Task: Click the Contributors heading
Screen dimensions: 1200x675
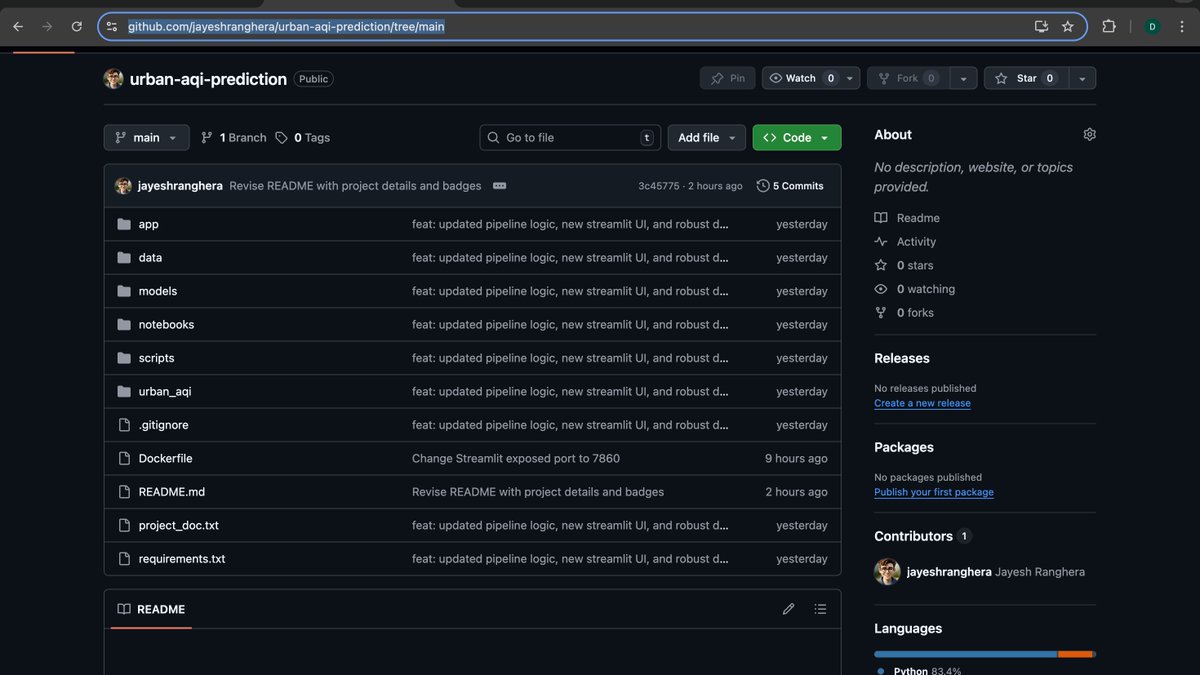Action: click(x=913, y=536)
